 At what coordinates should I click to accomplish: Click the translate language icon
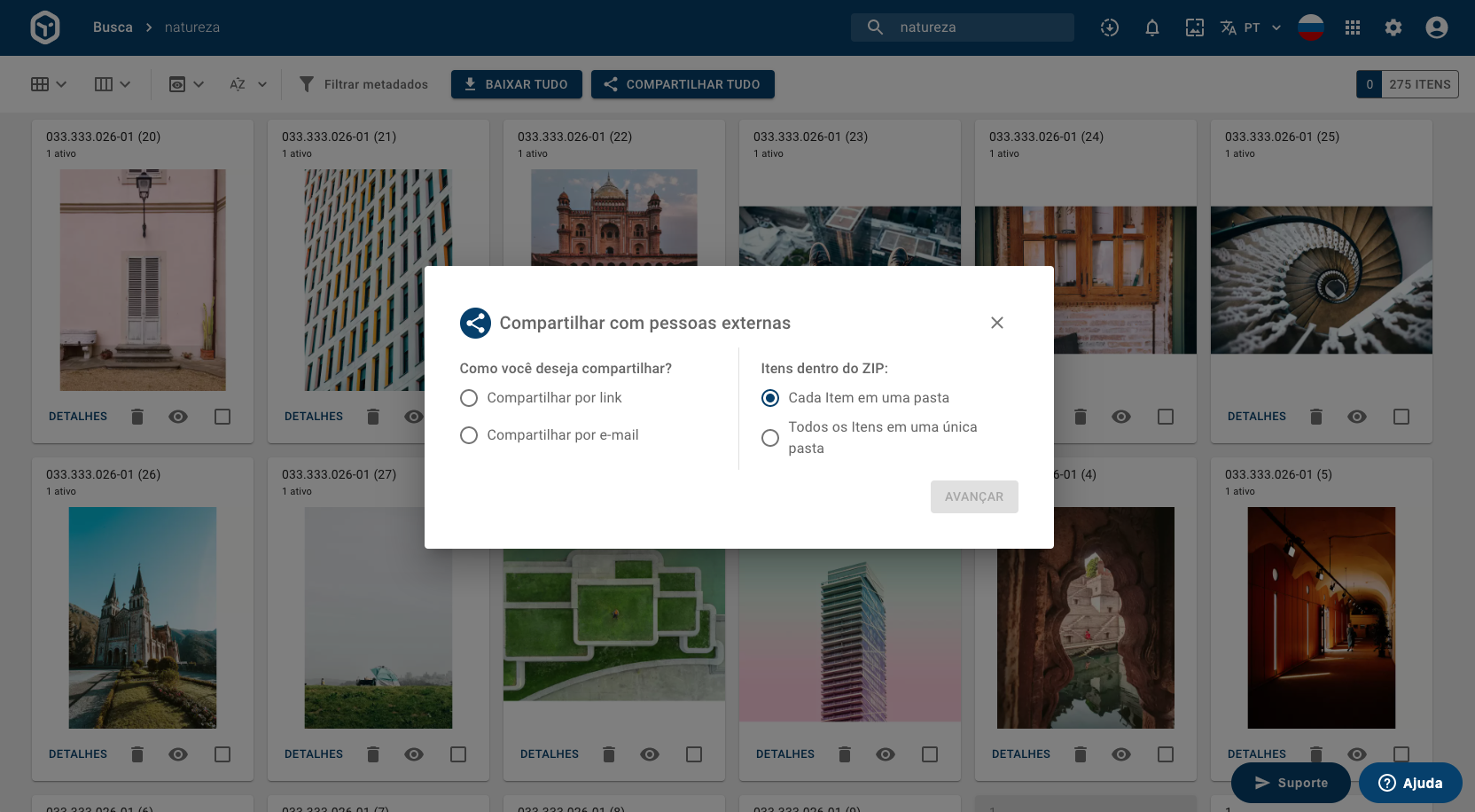point(1229,27)
